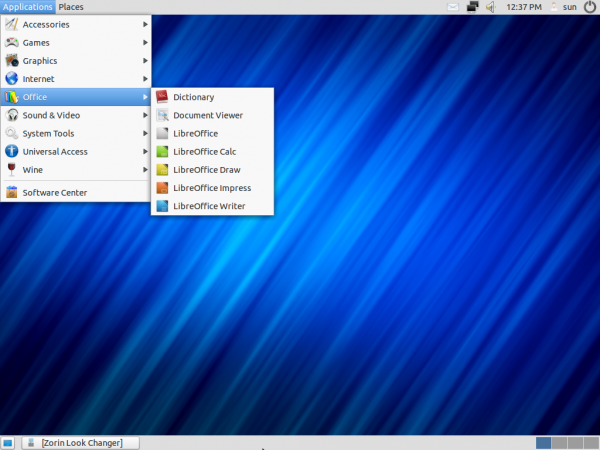Launch LibreOffice Impress menu entry
This screenshot has height=450, width=600.
click(212, 188)
